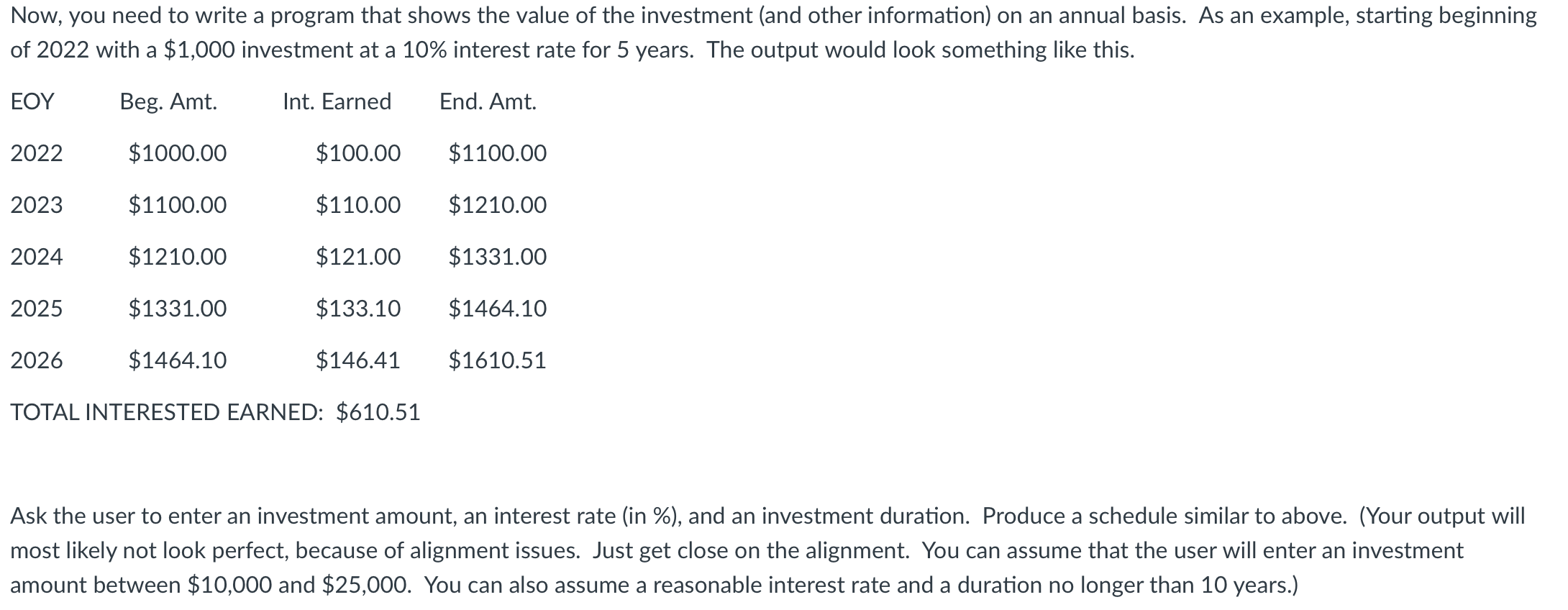The image size is (1568, 610).
Task: Click the $1000.00 beginning amount for 2022
Action: (x=178, y=153)
